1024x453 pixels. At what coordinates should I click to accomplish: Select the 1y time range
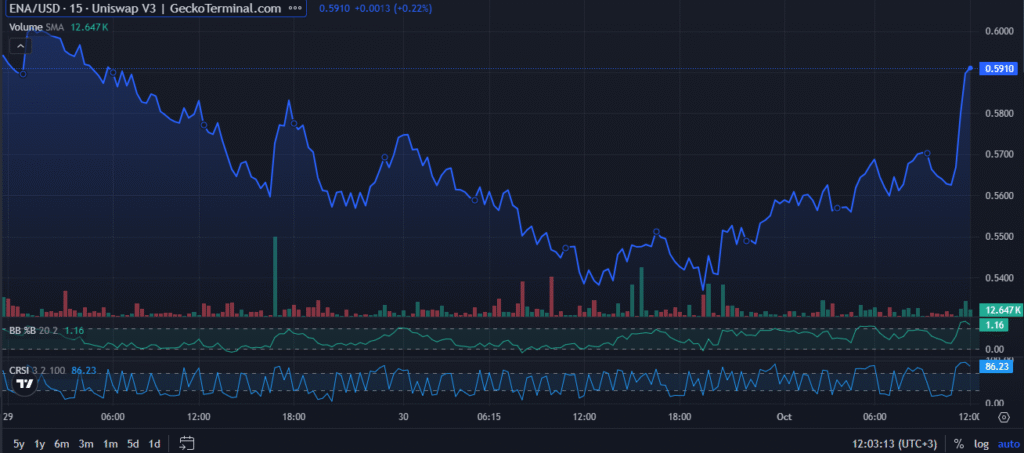[40, 443]
